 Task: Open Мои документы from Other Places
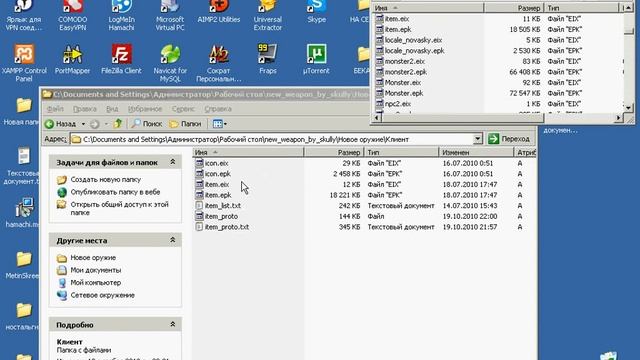coord(96,270)
